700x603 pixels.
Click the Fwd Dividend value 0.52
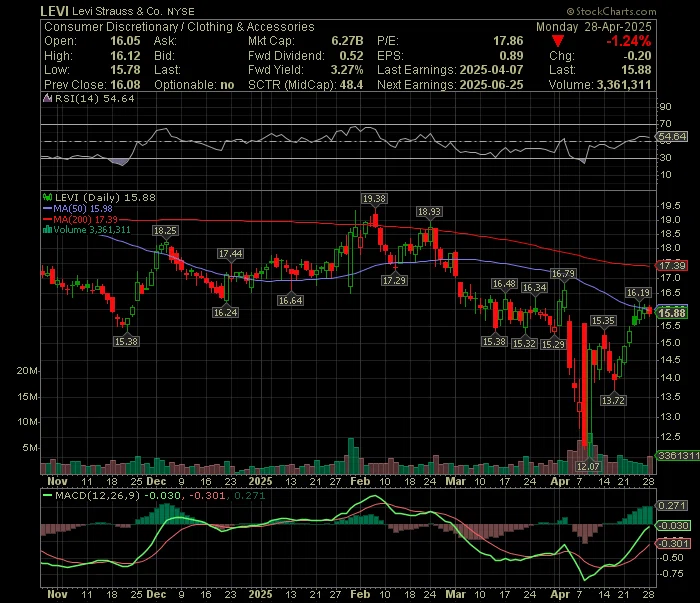coord(351,56)
